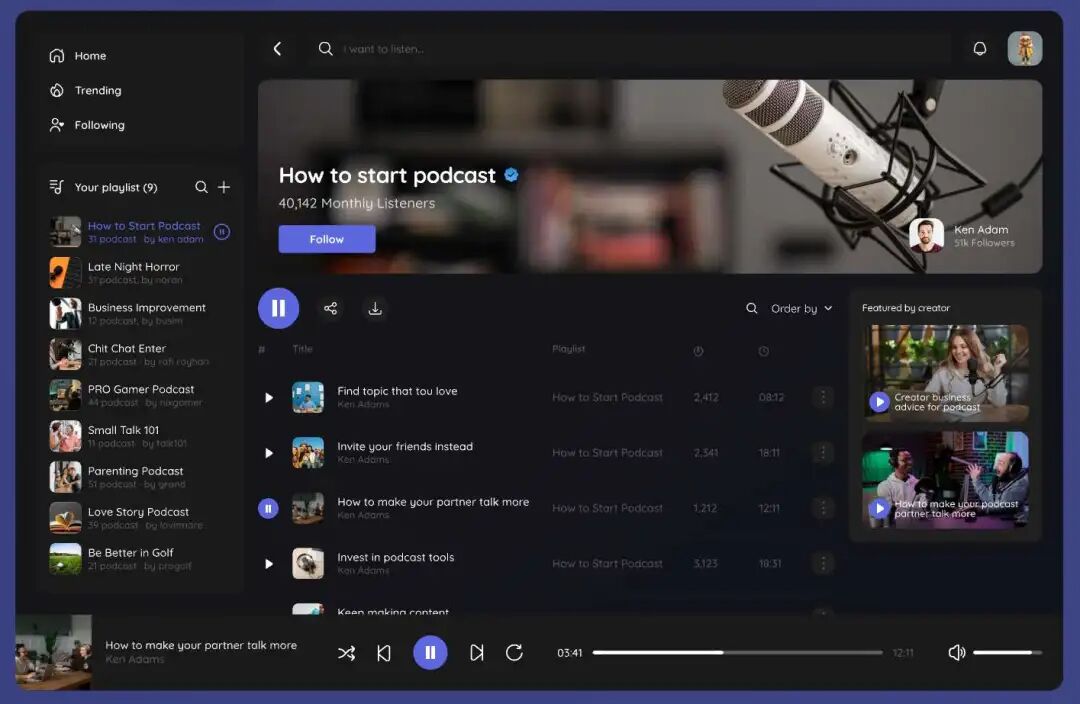Sort by the duration clock column icon

point(763,351)
